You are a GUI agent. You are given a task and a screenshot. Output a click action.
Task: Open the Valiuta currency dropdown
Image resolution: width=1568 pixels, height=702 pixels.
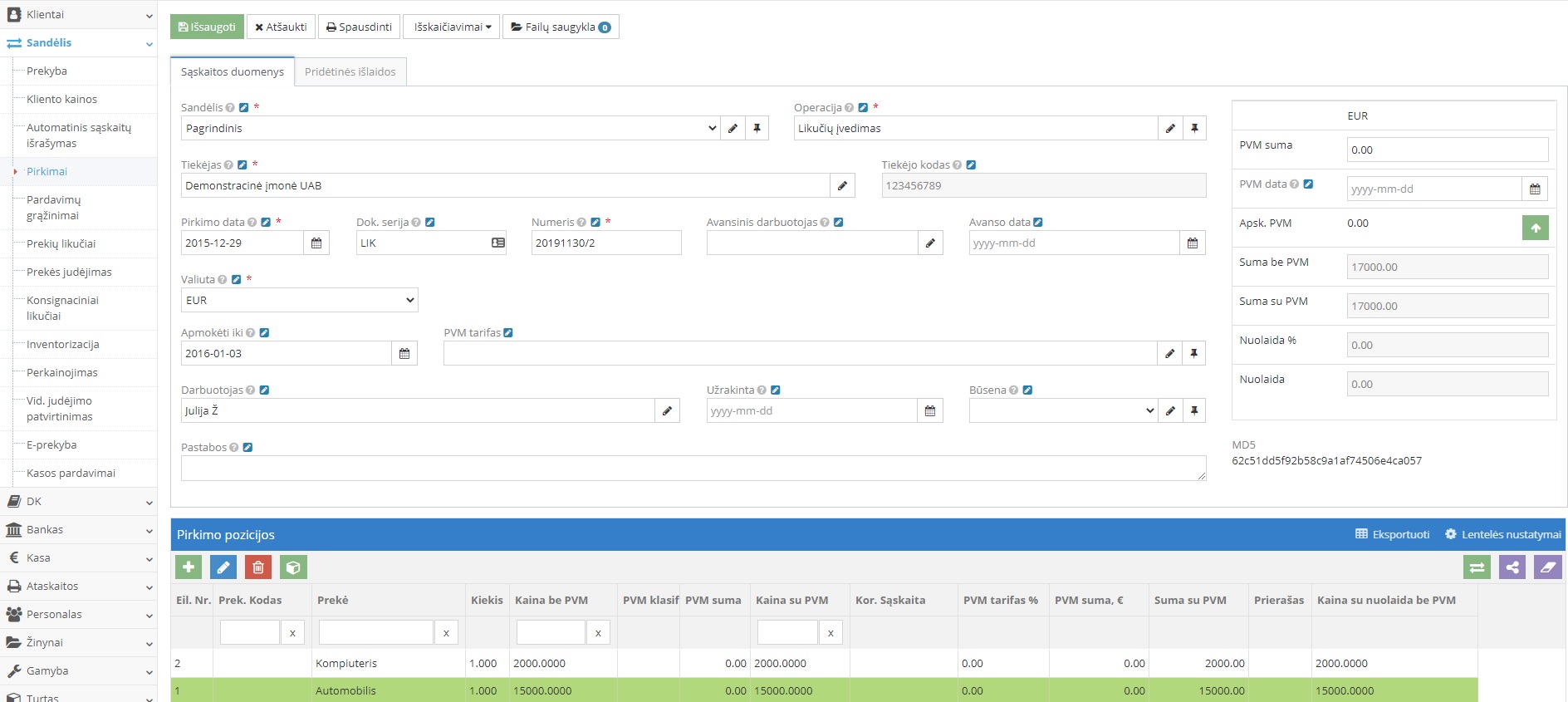click(x=299, y=301)
